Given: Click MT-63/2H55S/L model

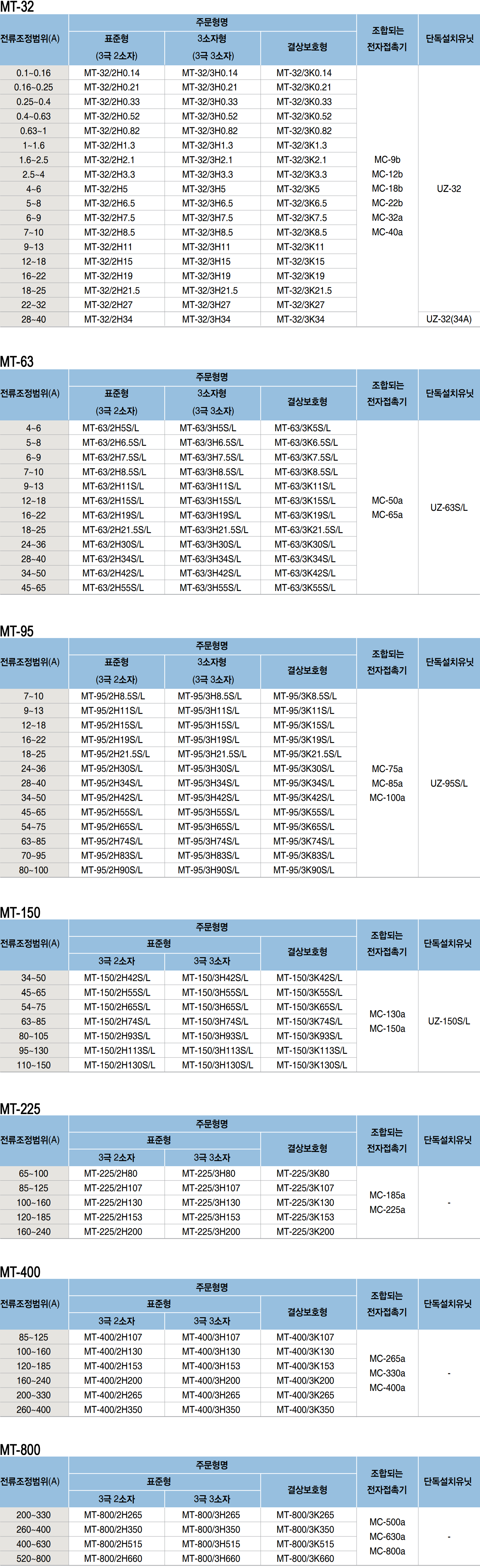Looking at the screenshot, I should 113,588.
